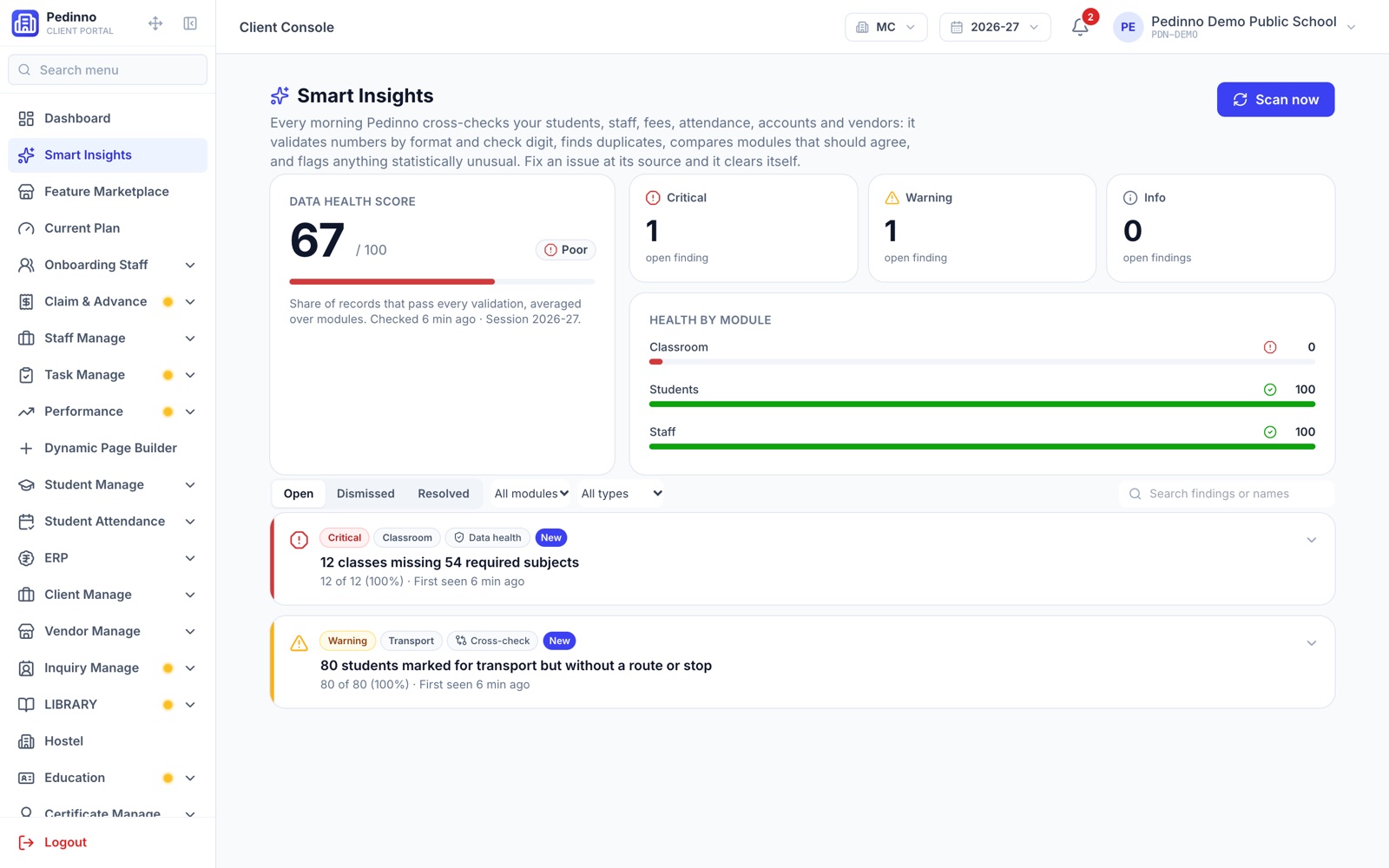Click the sparkle icon beside Smart Insights heading

pos(280,95)
